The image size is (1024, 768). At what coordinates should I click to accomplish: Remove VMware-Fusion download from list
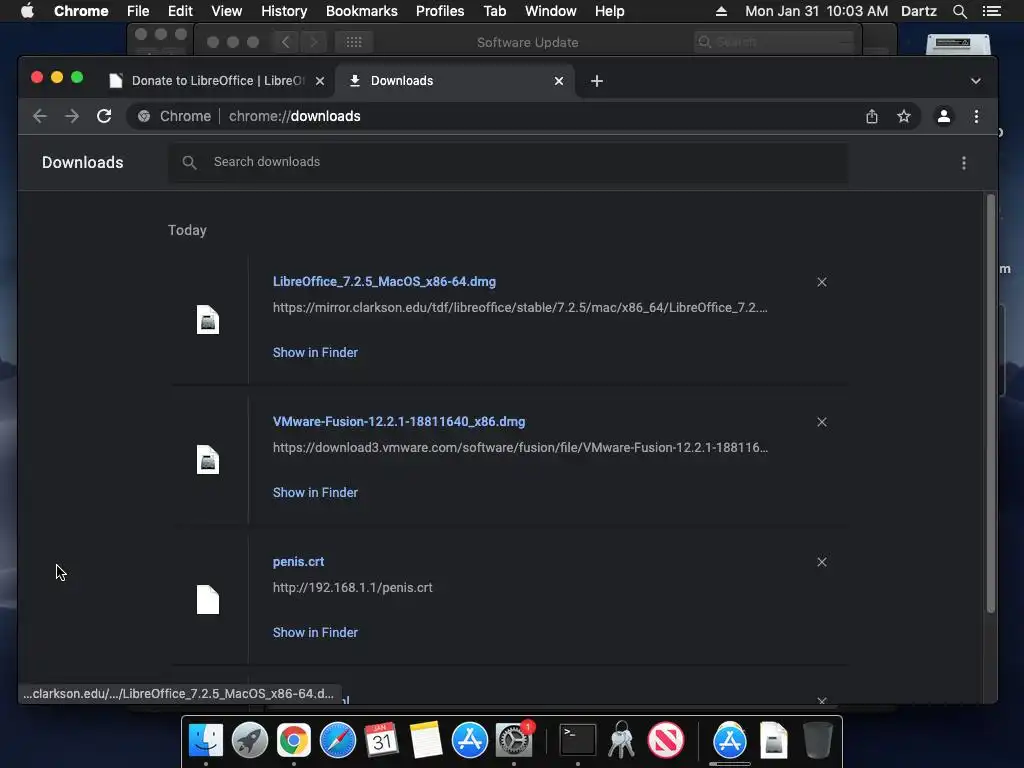point(822,422)
